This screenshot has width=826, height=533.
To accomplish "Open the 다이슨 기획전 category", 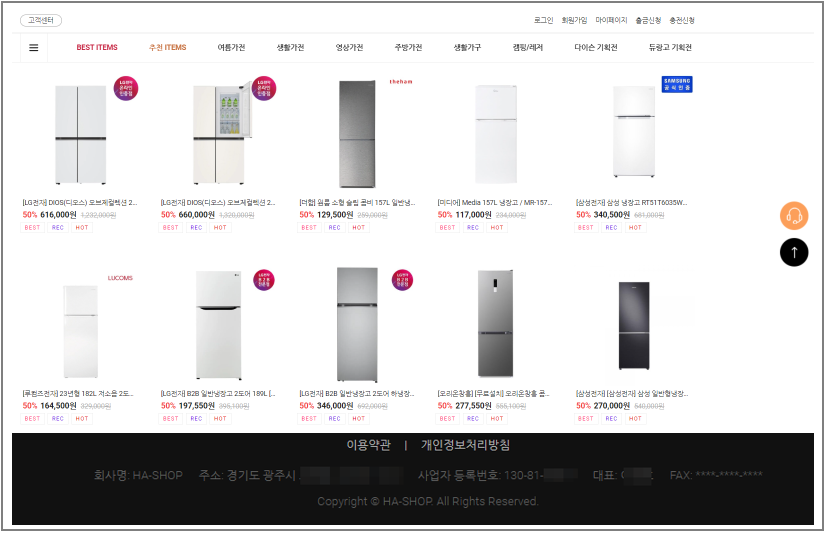I will click(x=596, y=47).
